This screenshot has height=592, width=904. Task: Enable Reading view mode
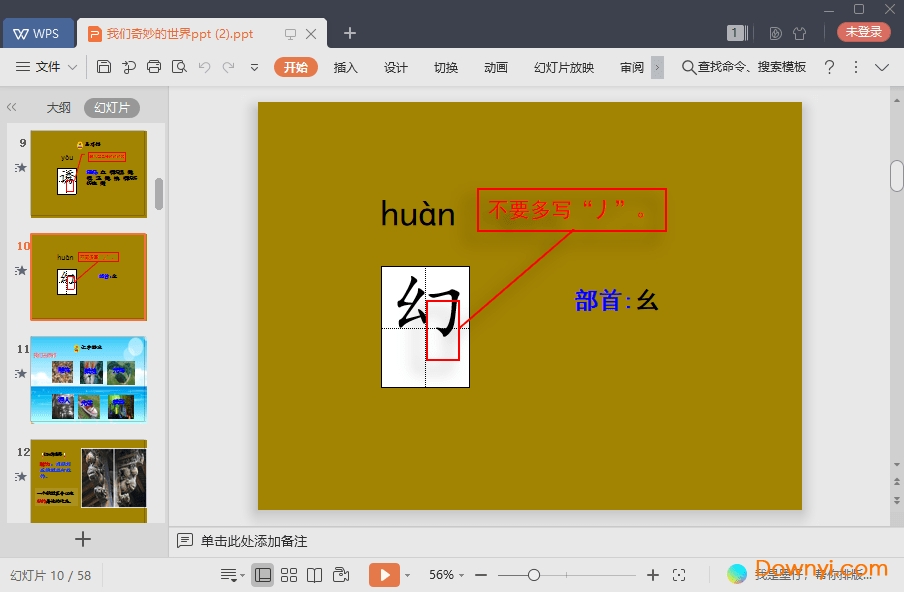[x=313, y=575]
